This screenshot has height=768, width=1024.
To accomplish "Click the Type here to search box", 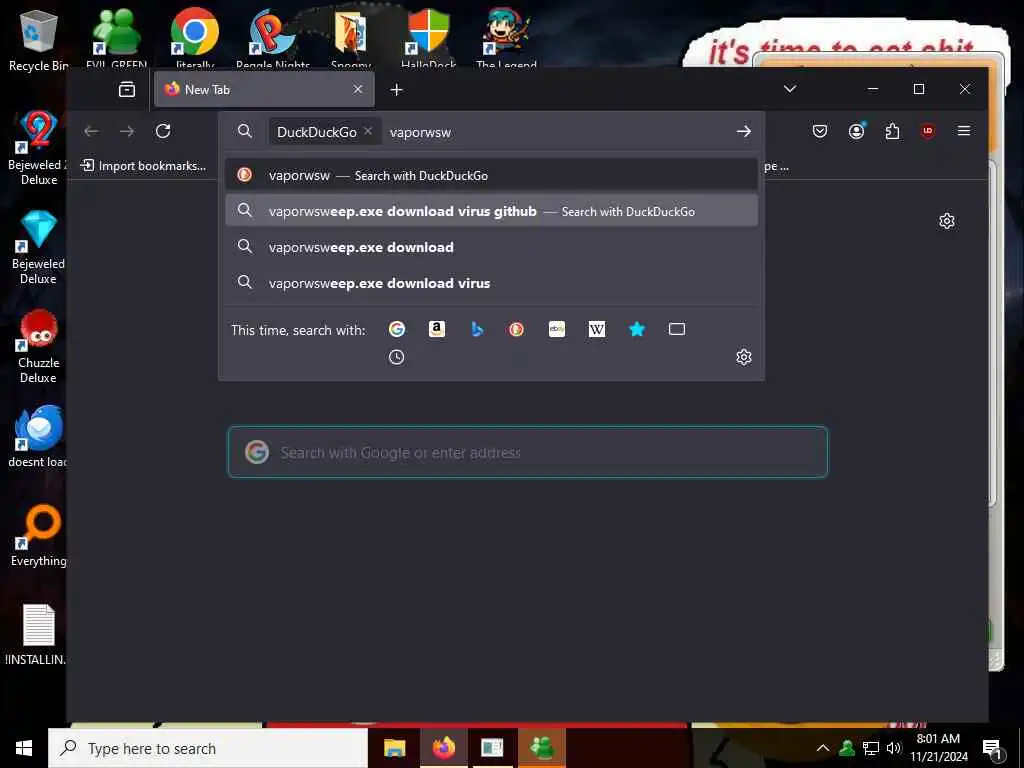I will tap(208, 748).
